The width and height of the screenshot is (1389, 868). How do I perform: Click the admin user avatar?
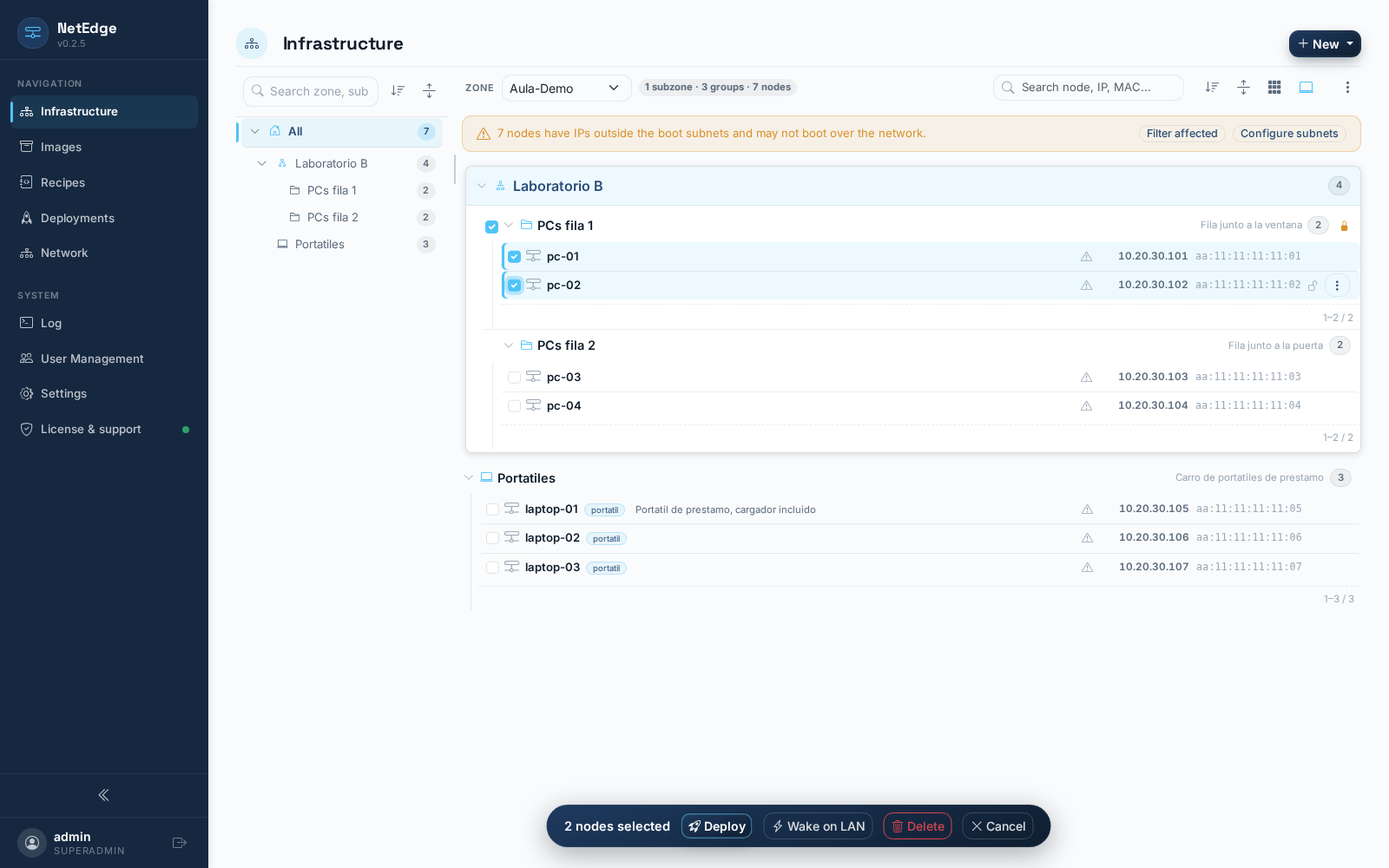point(32,843)
